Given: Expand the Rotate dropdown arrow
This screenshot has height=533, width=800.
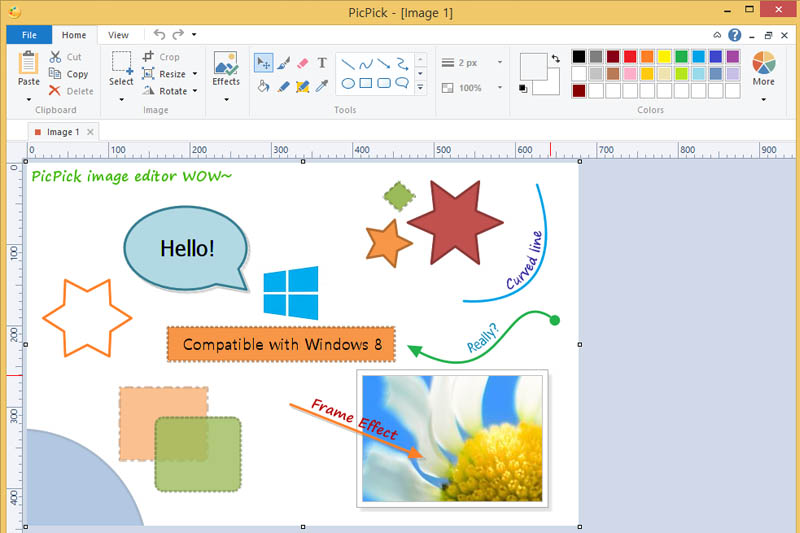Looking at the screenshot, I should pyautogui.click(x=195, y=91).
